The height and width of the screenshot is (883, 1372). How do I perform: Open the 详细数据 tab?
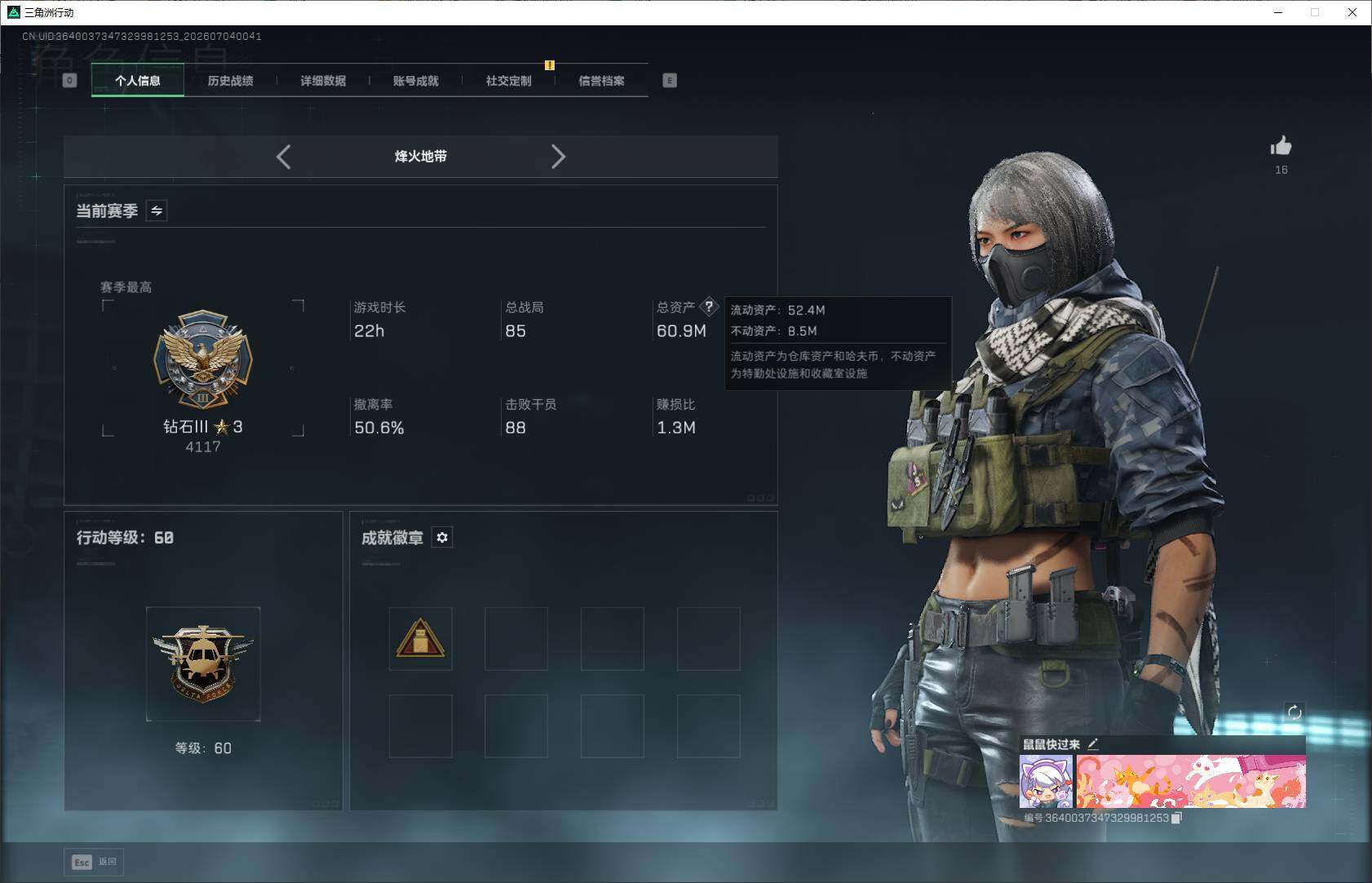pos(323,81)
